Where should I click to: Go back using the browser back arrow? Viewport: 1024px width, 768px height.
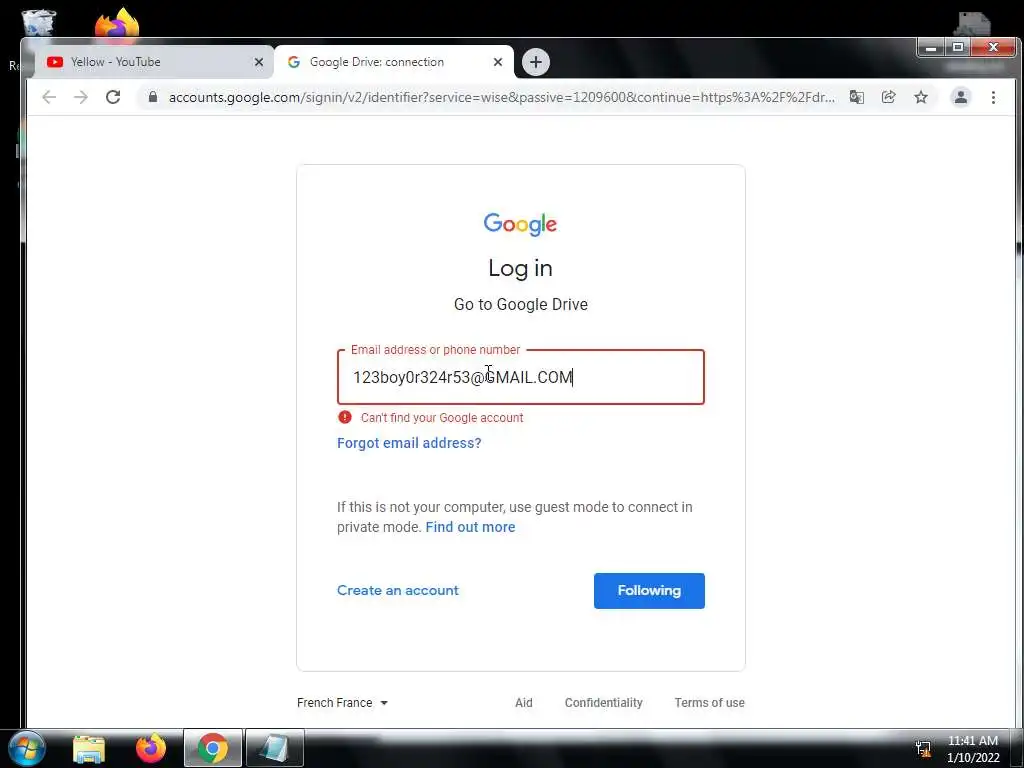[49, 97]
